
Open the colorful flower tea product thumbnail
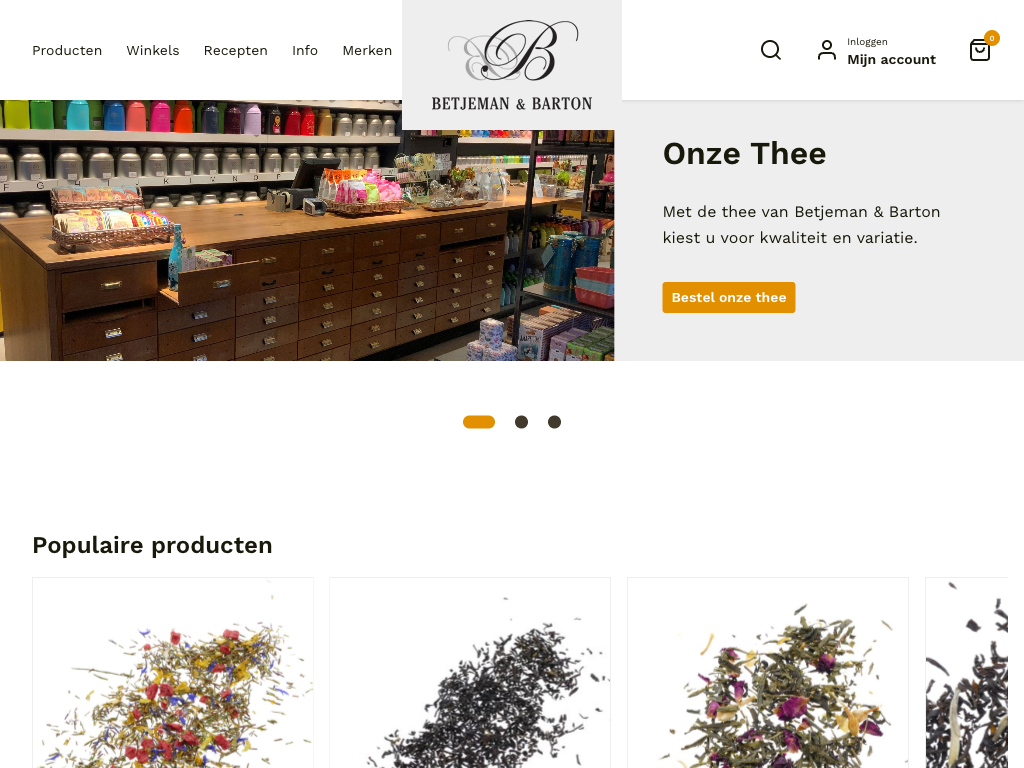click(x=173, y=673)
